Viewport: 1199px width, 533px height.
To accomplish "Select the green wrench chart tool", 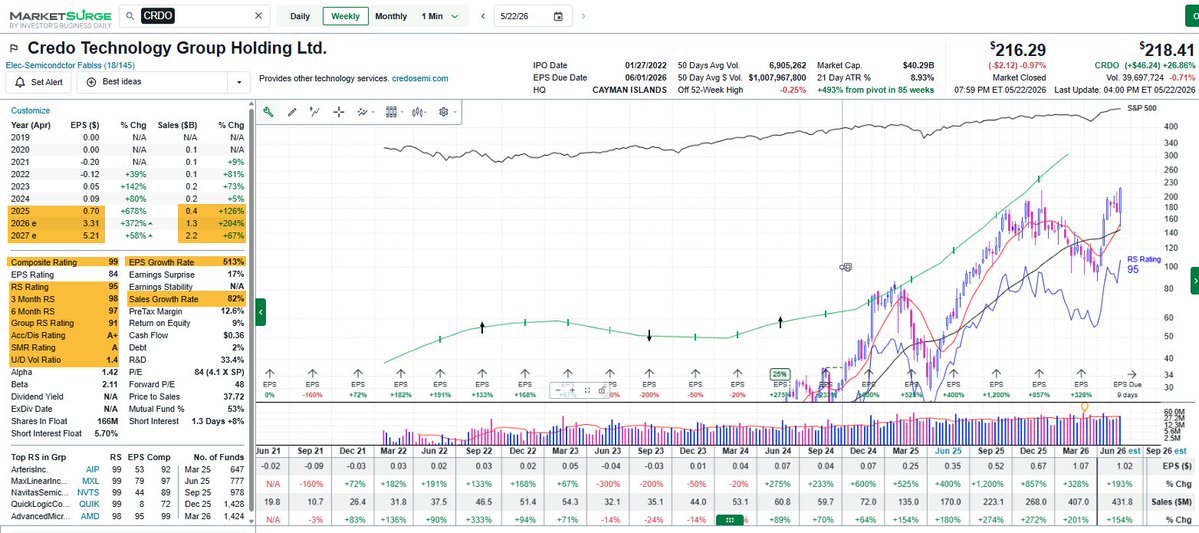I will coord(268,112).
